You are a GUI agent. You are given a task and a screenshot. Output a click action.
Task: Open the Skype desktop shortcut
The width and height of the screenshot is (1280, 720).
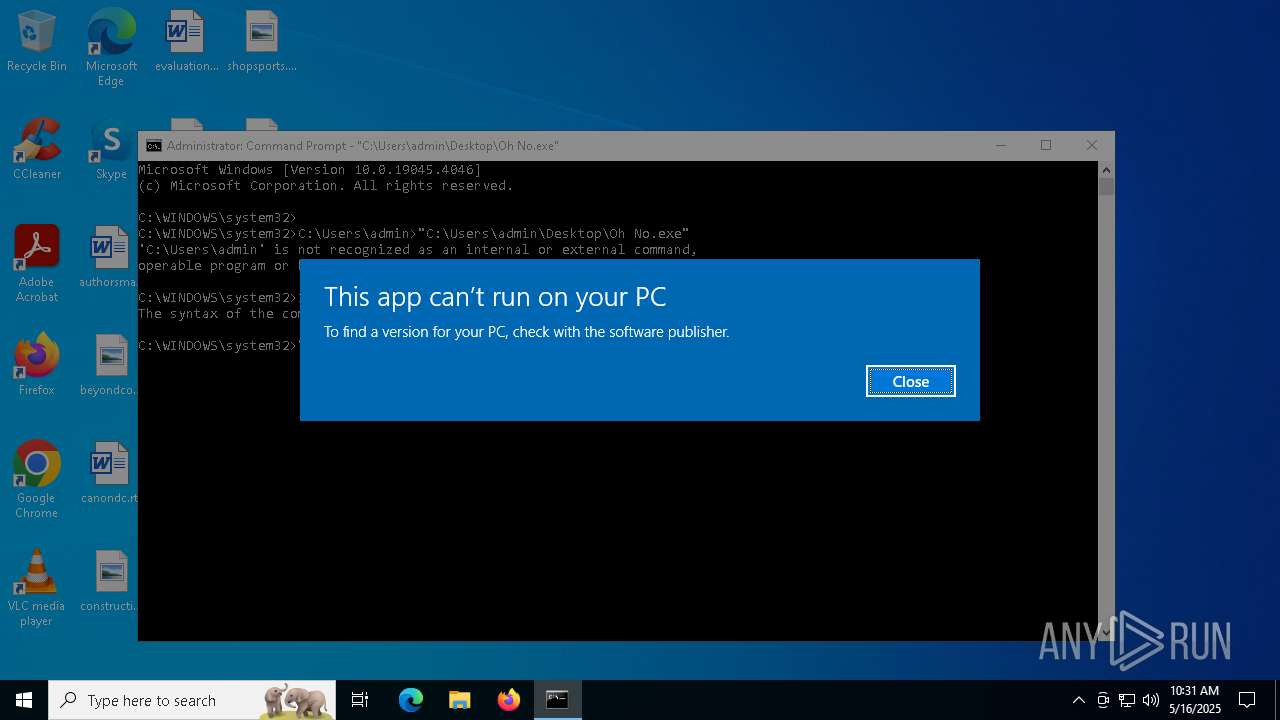coord(111,149)
